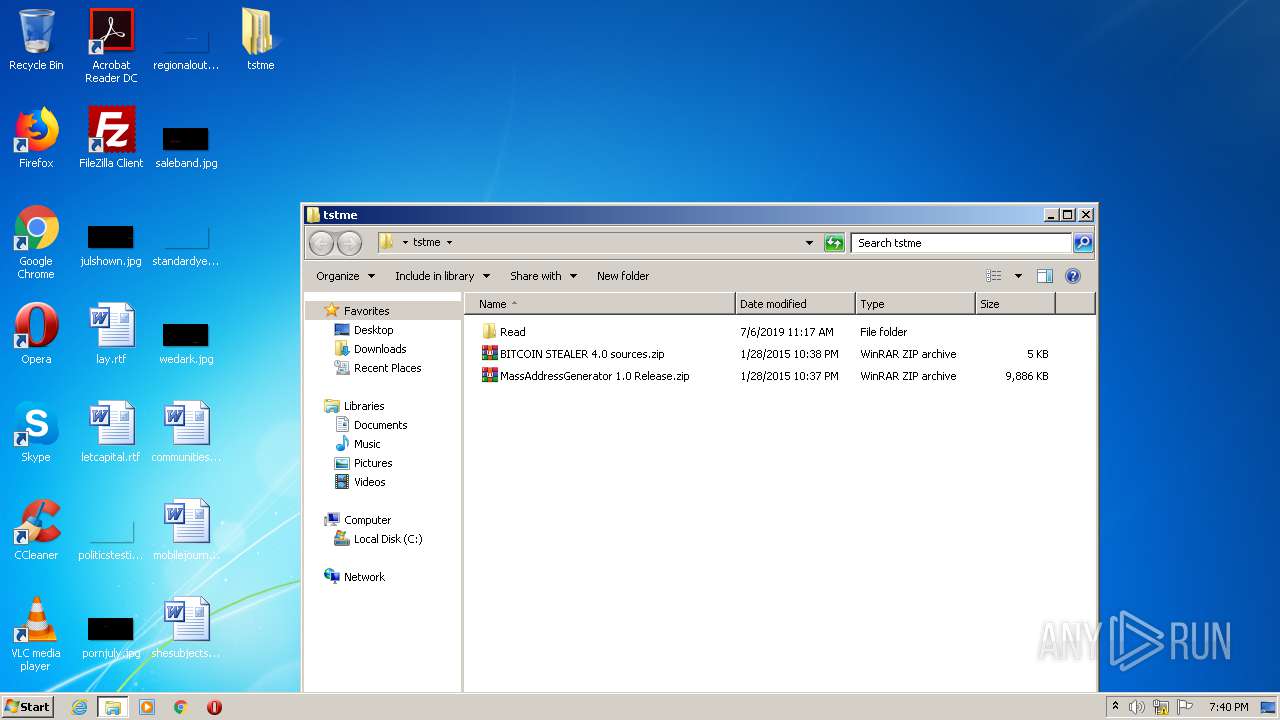Open Include in library dropdown

(442, 276)
